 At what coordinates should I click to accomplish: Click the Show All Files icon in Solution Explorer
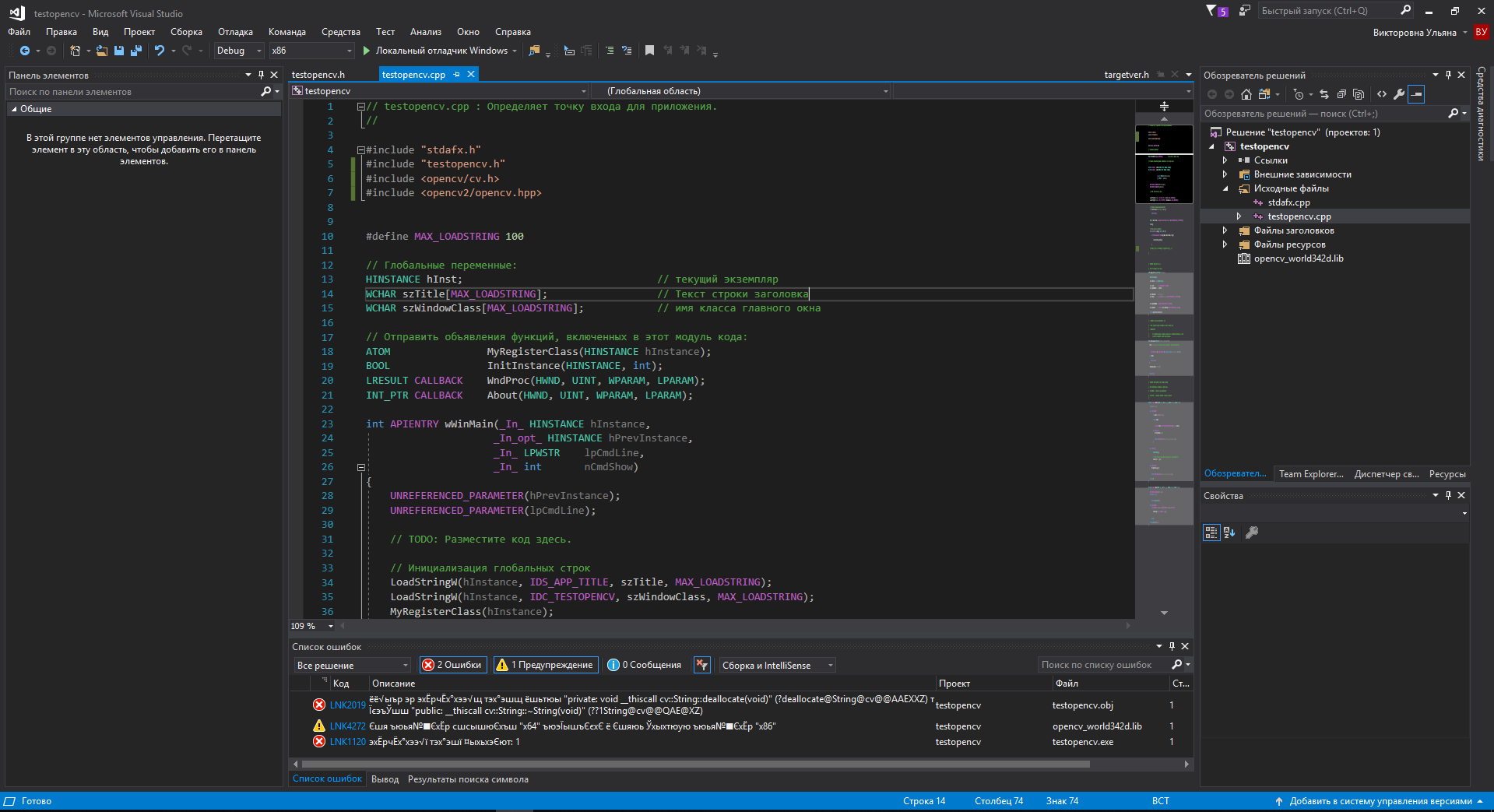(1359, 94)
